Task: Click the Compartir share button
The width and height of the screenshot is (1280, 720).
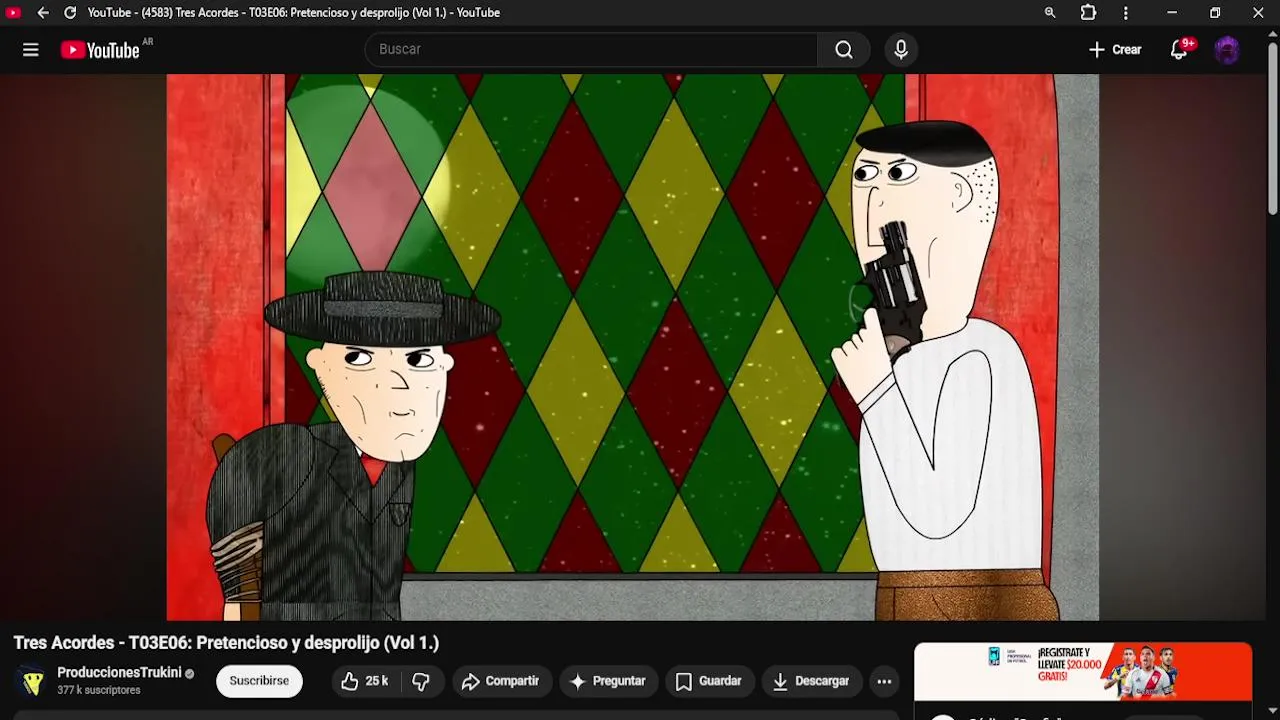Action: (x=500, y=681)
